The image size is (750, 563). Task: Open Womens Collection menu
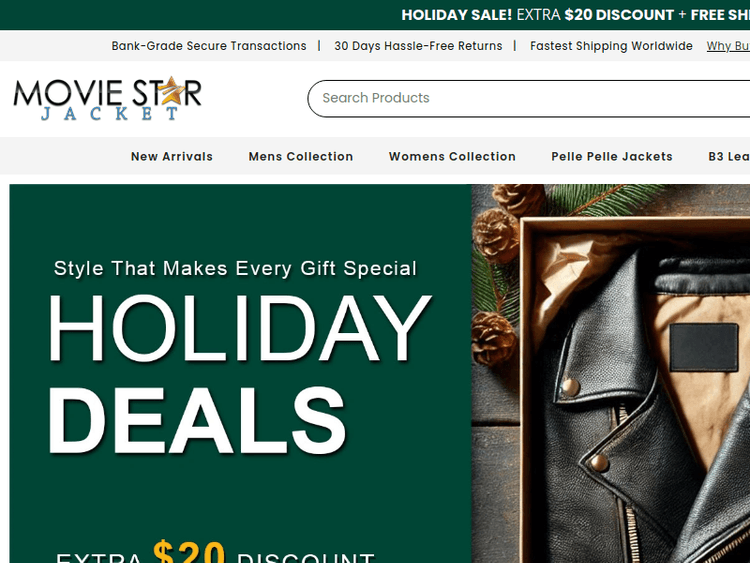[x=452, y=156]
